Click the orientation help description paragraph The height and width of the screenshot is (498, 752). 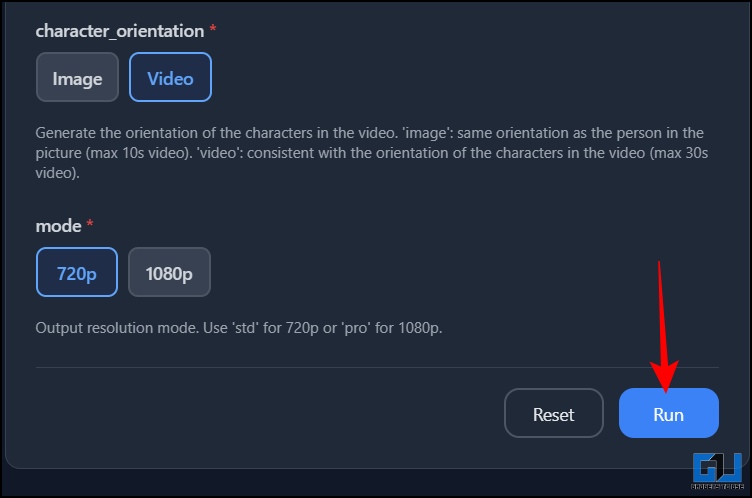pyautogui.click(x=370, y=152)
